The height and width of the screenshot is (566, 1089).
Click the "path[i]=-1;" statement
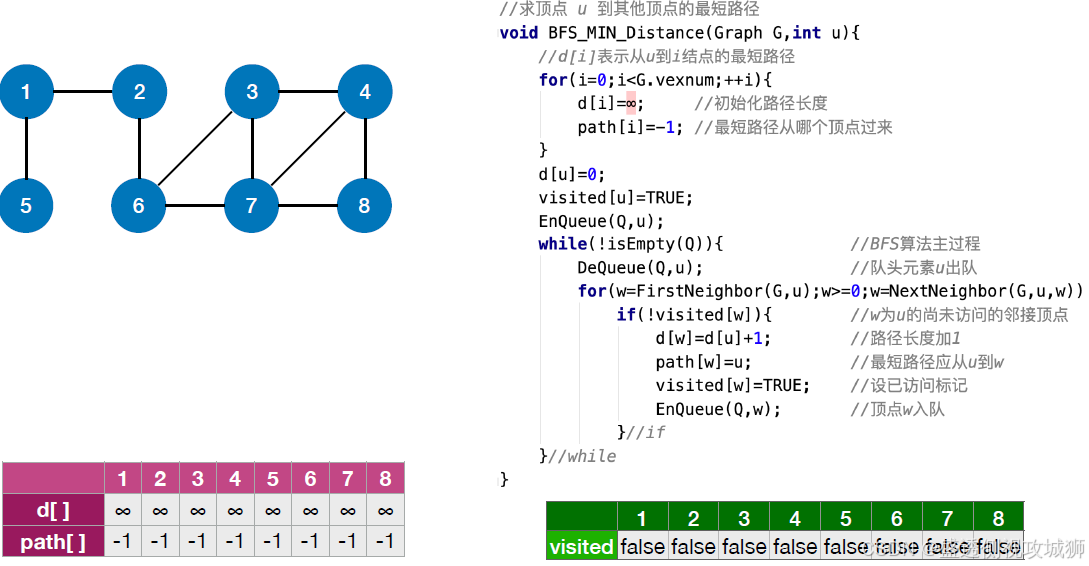point(631,127)
